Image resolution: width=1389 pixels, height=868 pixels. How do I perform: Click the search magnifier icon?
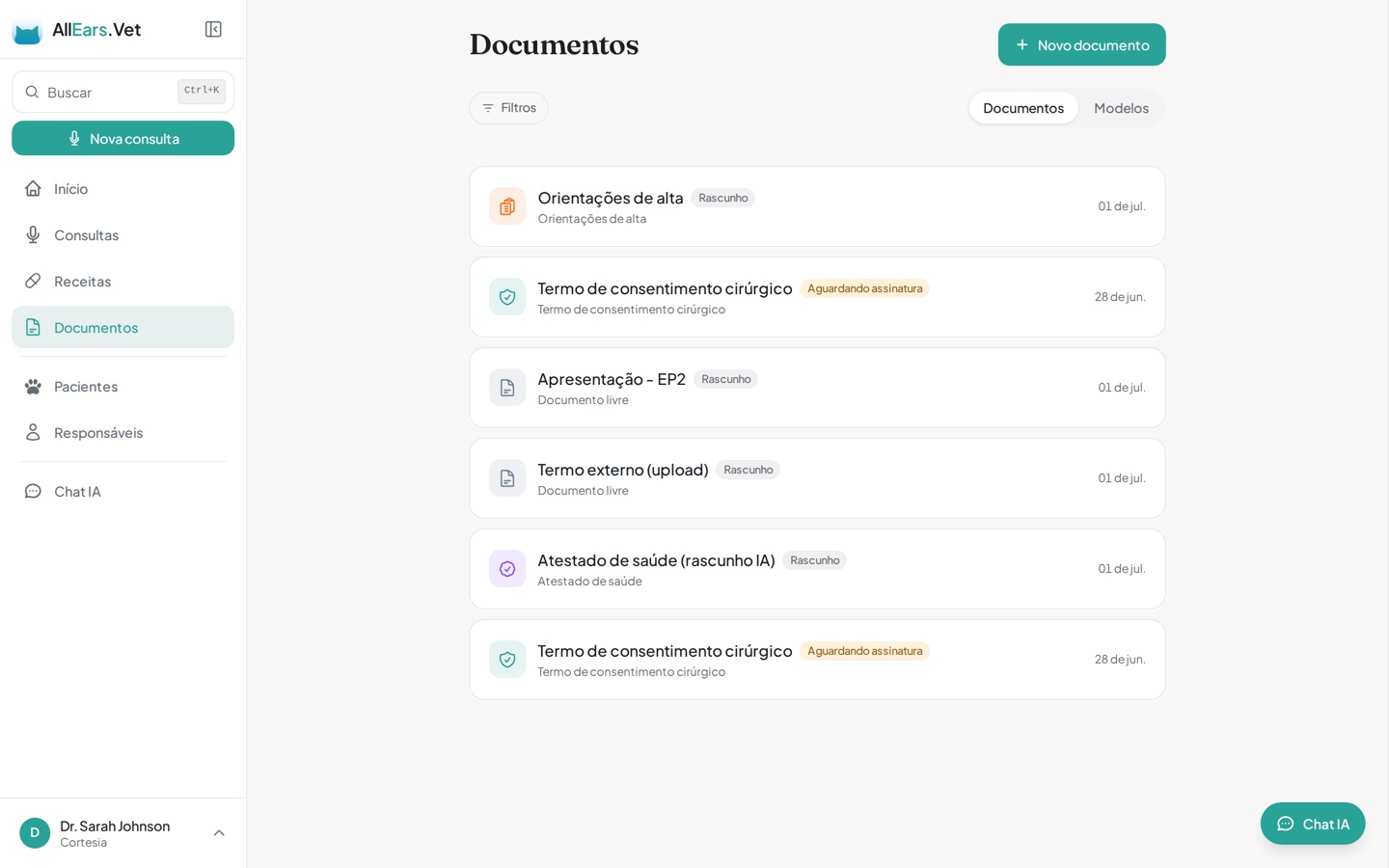[32, 92]
